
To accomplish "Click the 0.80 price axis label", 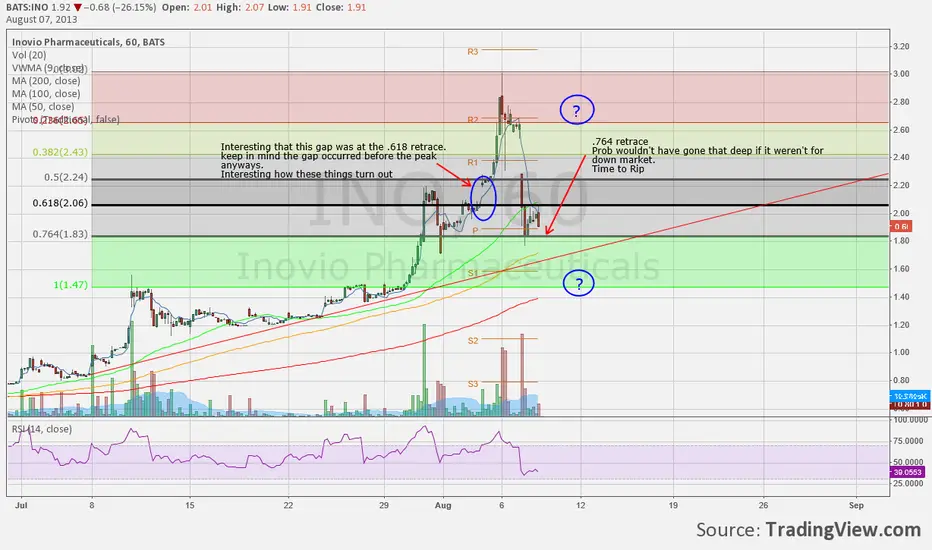I will tap(900, 381).
